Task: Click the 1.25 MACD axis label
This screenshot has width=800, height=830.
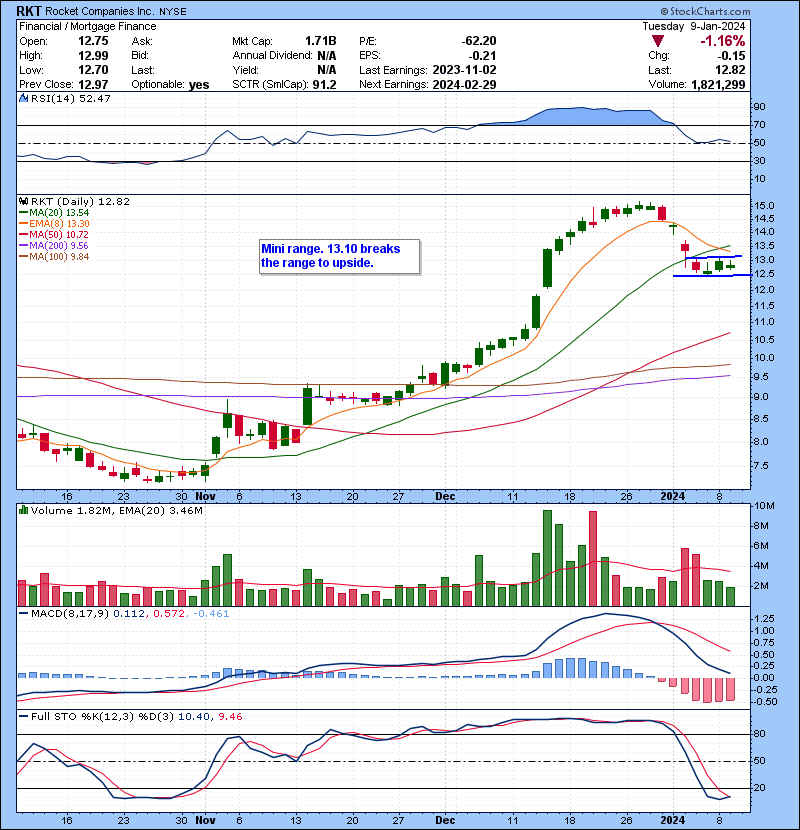Action: point(765,619)
